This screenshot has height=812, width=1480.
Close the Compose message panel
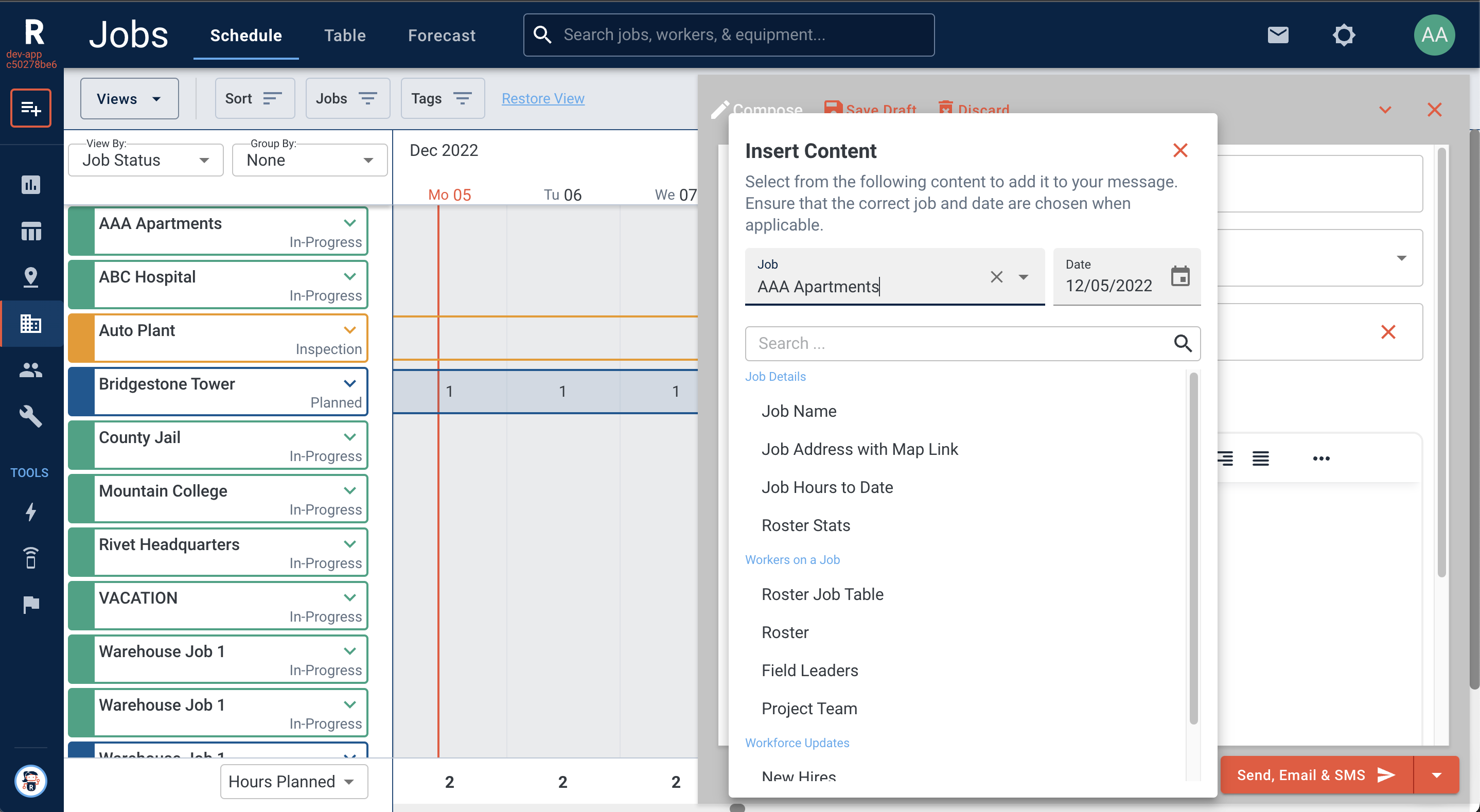[x=1434, y=109]
